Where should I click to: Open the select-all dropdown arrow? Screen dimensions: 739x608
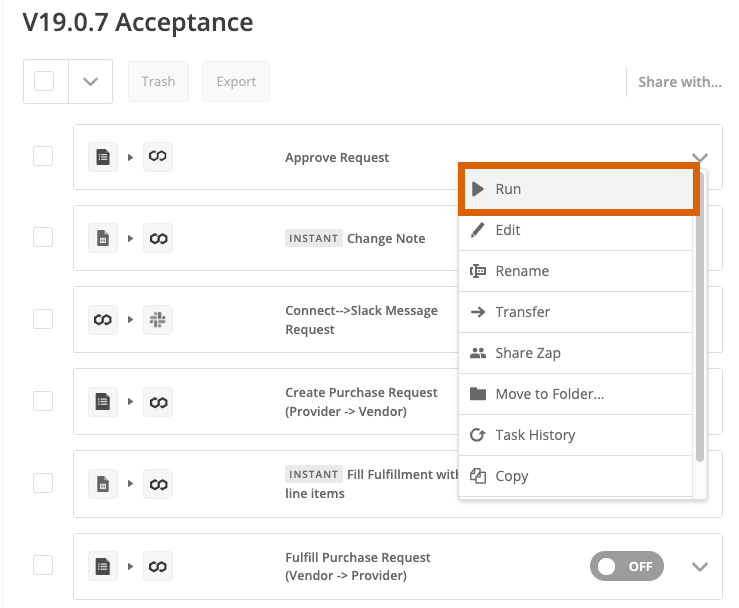click(x=90, y=82)
